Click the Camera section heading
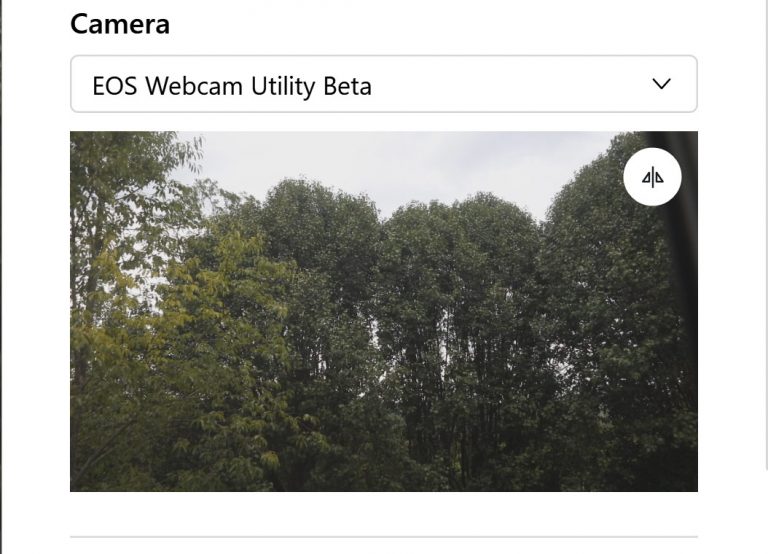This screenshot has width=768, height=554. (120, 24)
